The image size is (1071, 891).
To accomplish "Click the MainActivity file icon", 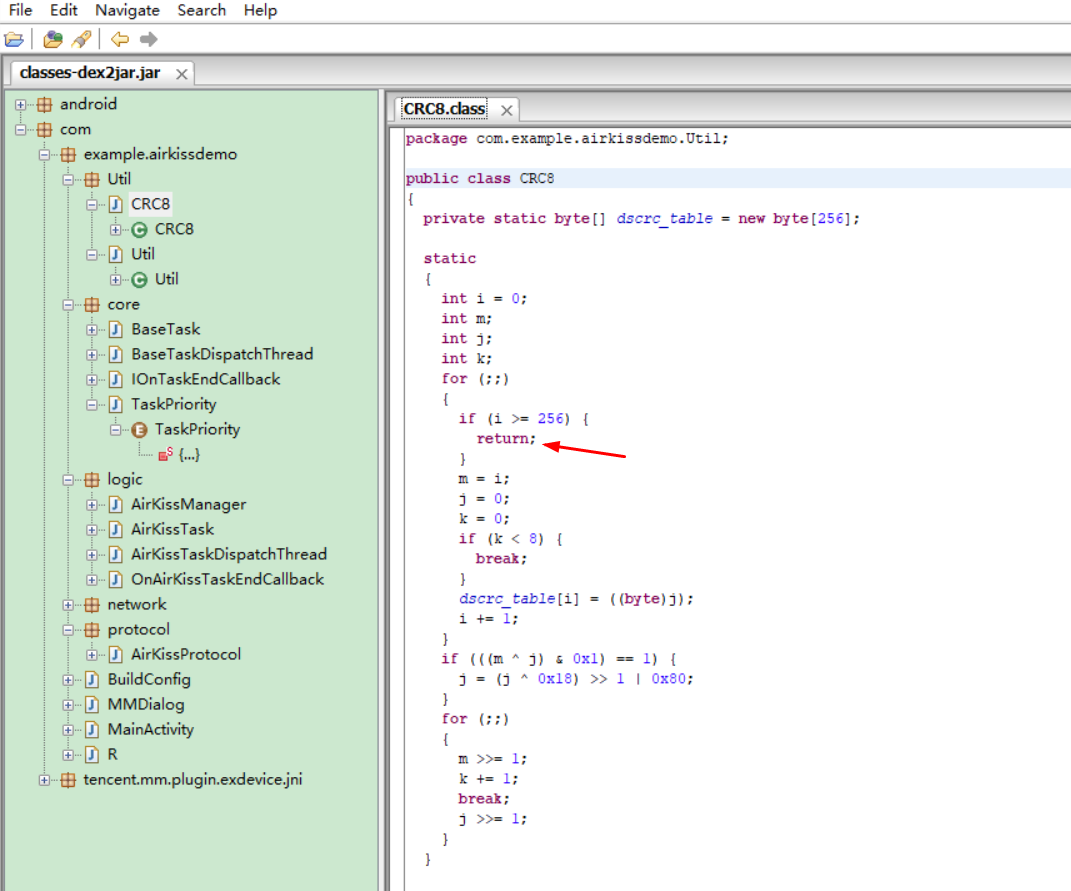I will click(92, 730).
